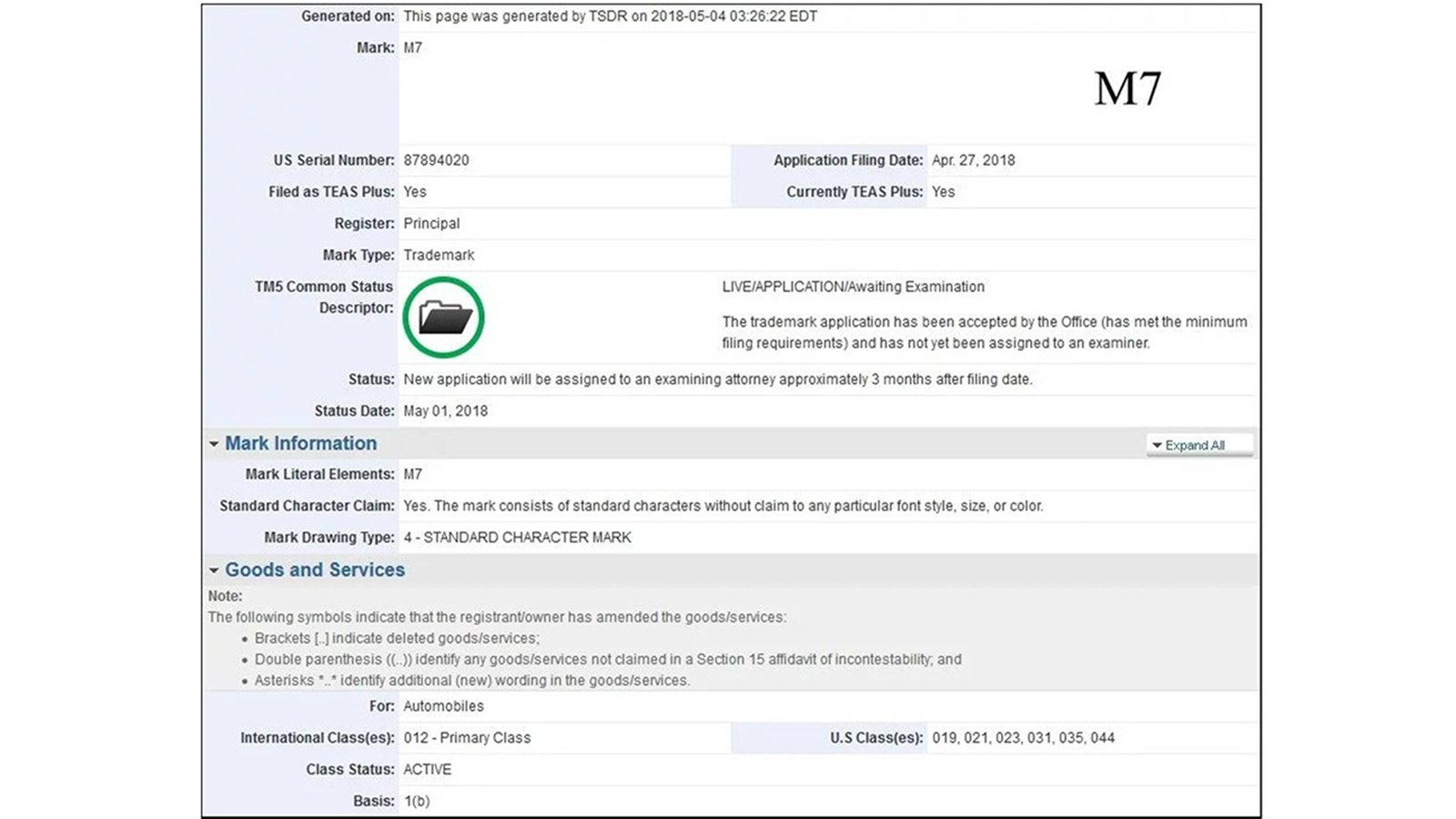Select the filing date Apr. 27, 2018
Image resolution: width=1456 pixels, height=819 pixels.
coord(973,160)
